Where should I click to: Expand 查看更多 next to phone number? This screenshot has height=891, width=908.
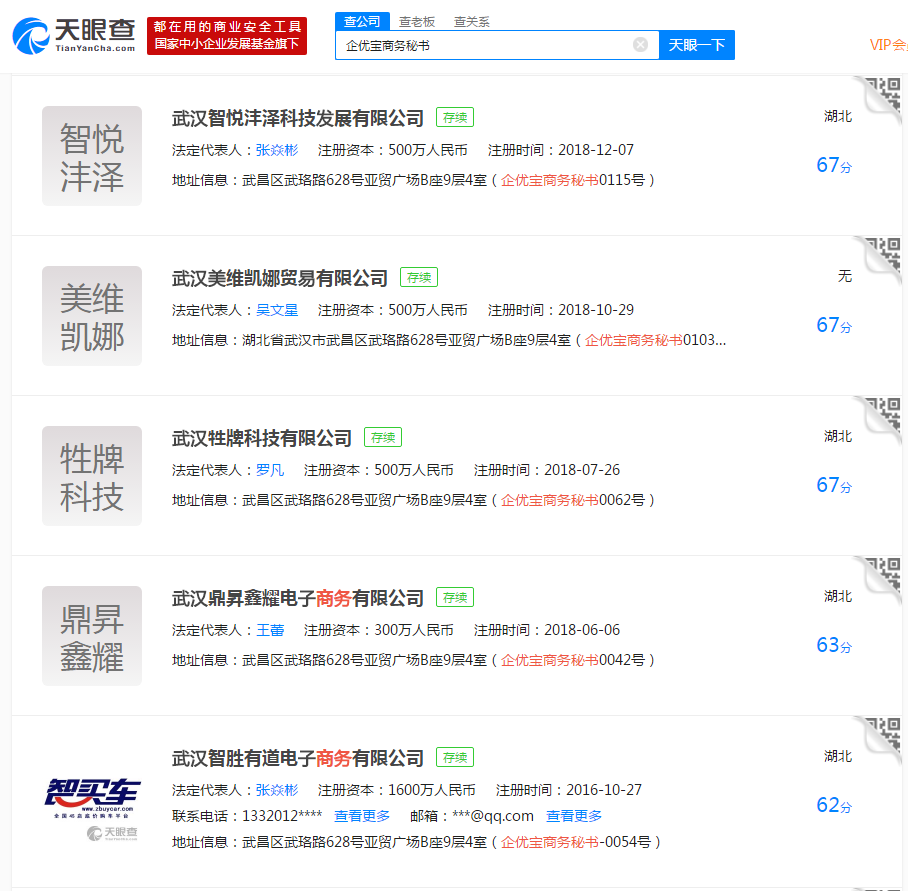click(362, 816)
